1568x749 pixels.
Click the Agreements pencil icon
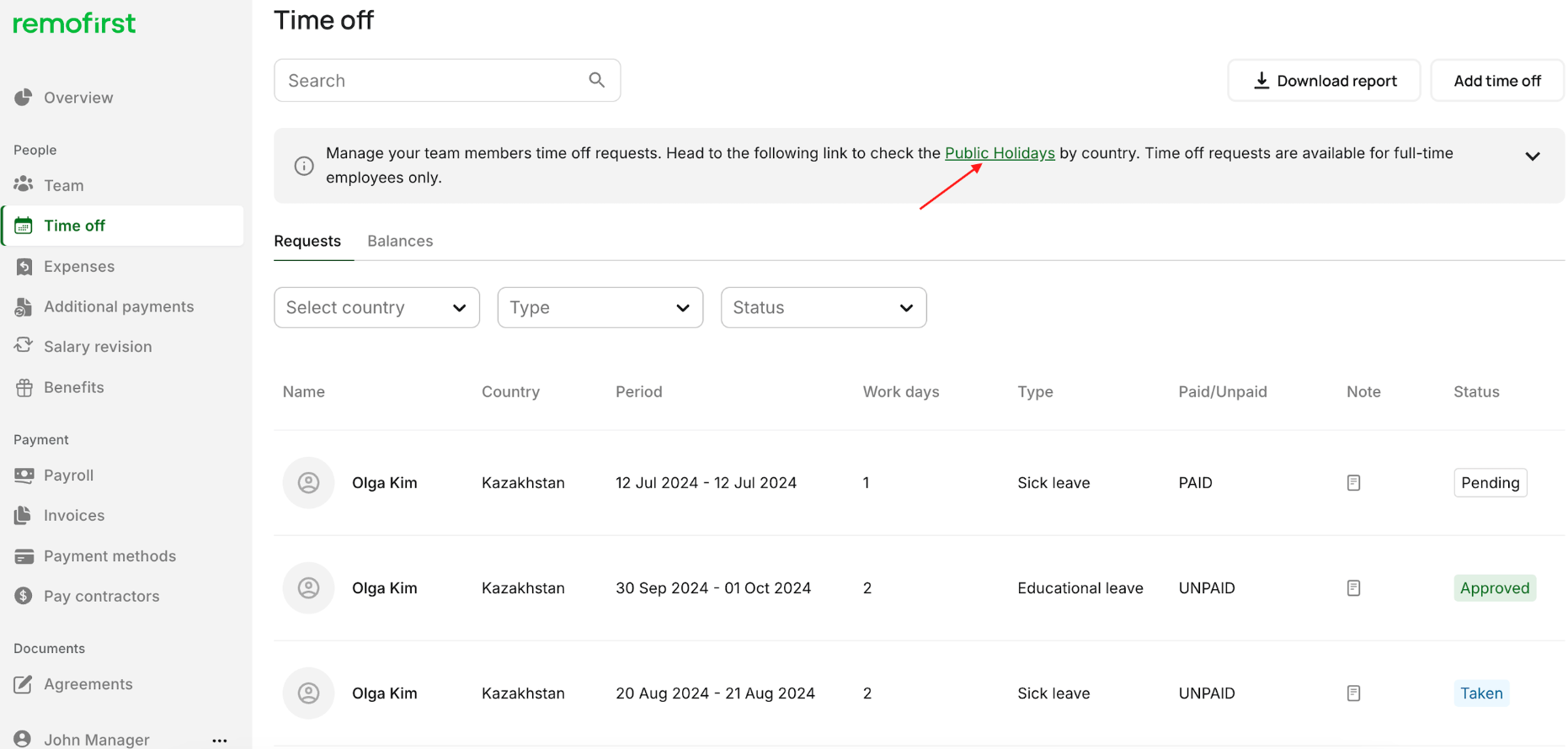(x=24, y=684)
